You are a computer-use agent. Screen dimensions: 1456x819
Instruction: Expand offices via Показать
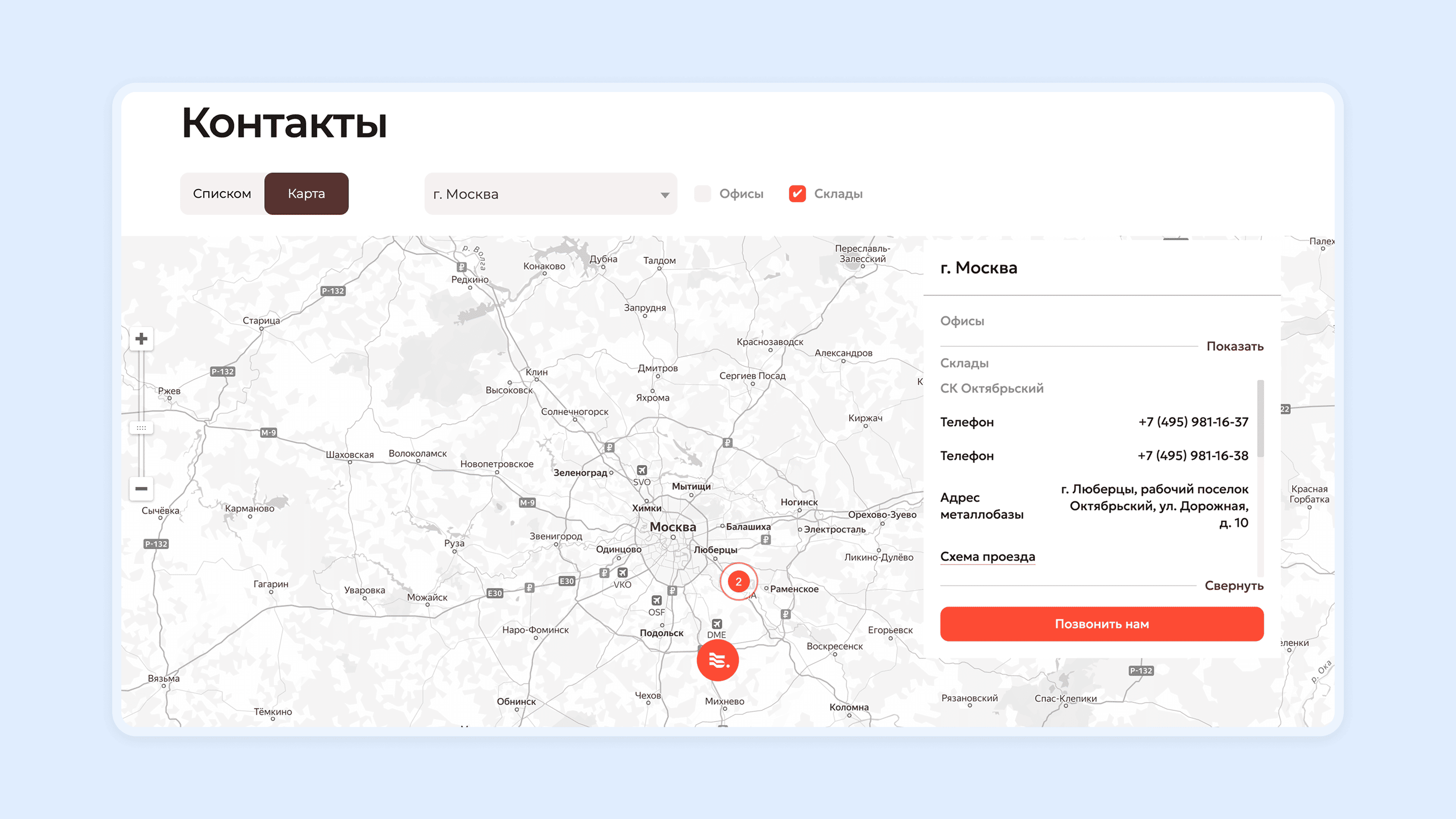[x=1235, y=346]
